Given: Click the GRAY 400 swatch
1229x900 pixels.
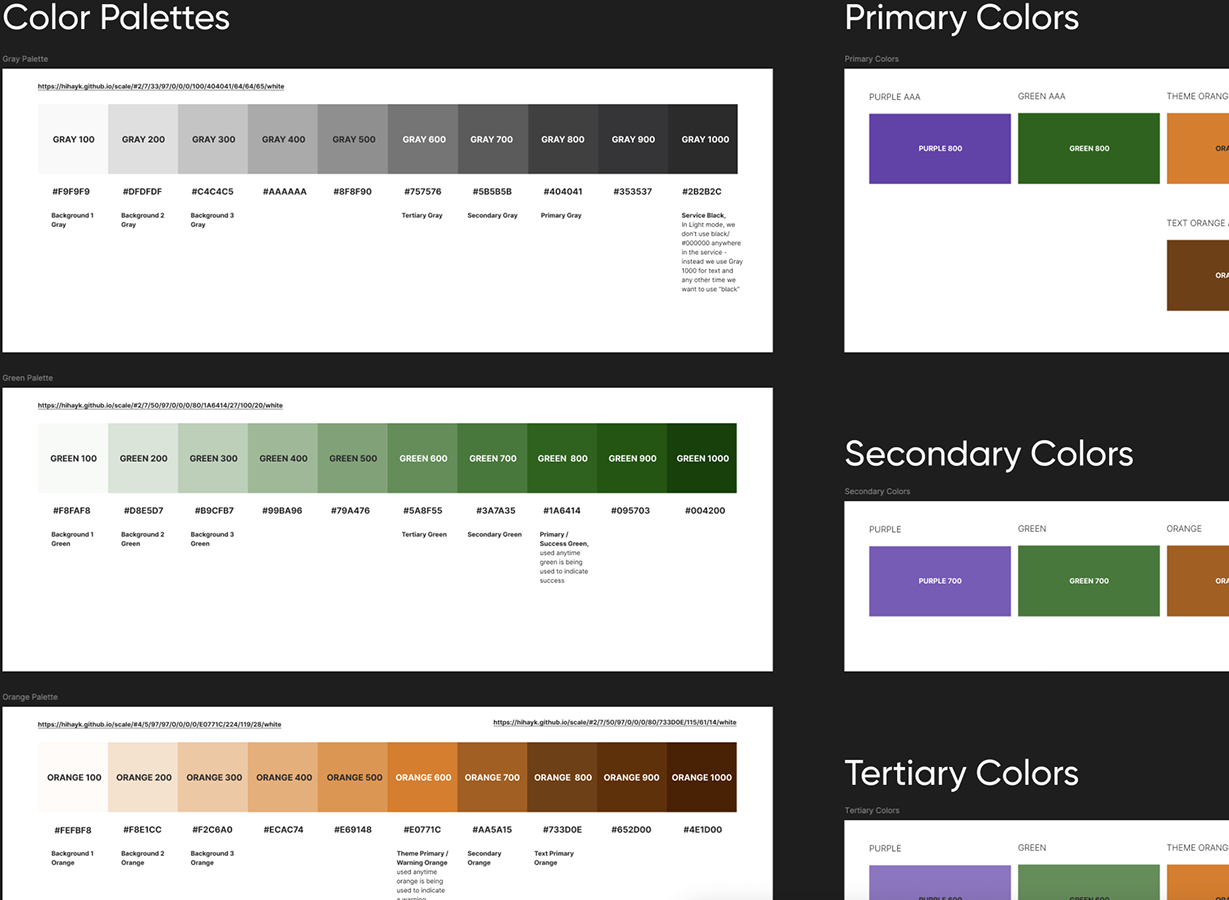Looking at the screenshot, I should (283, 139).
